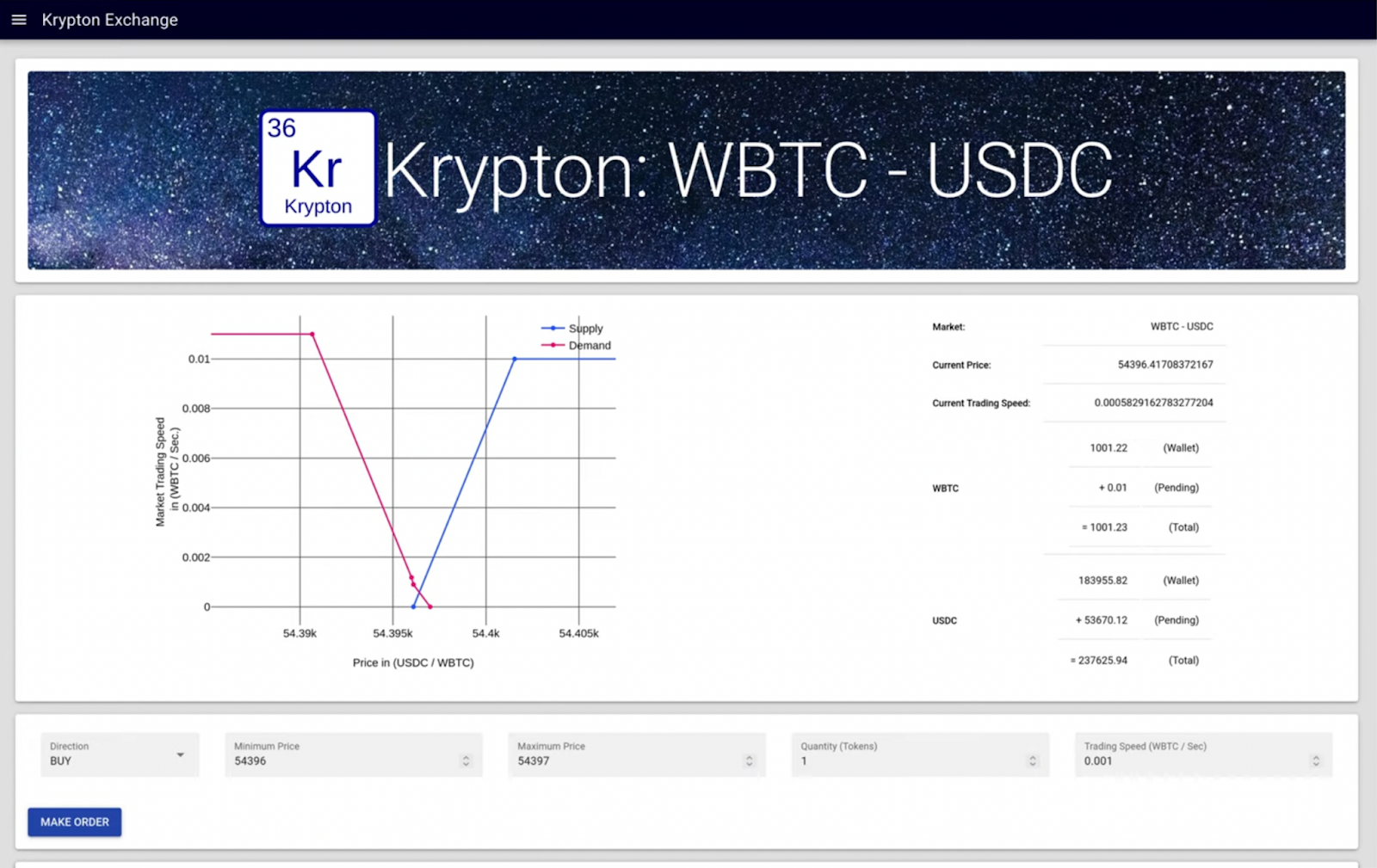
Task: Click the Quantity stepper arrows
Action: [1033, 761]
